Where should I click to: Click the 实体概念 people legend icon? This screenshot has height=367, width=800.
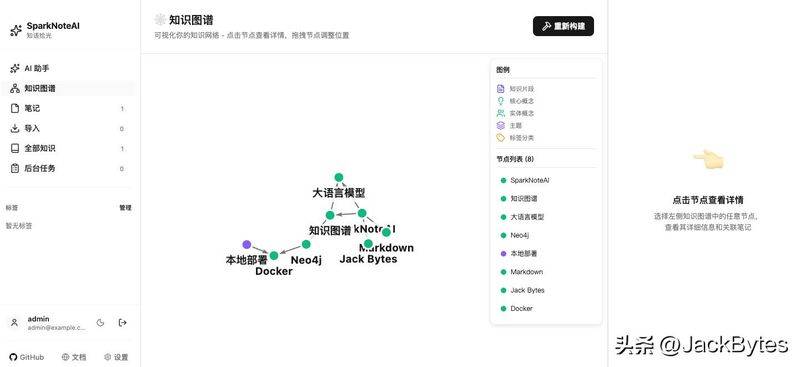pyautogui.click(x=501, y=113)
